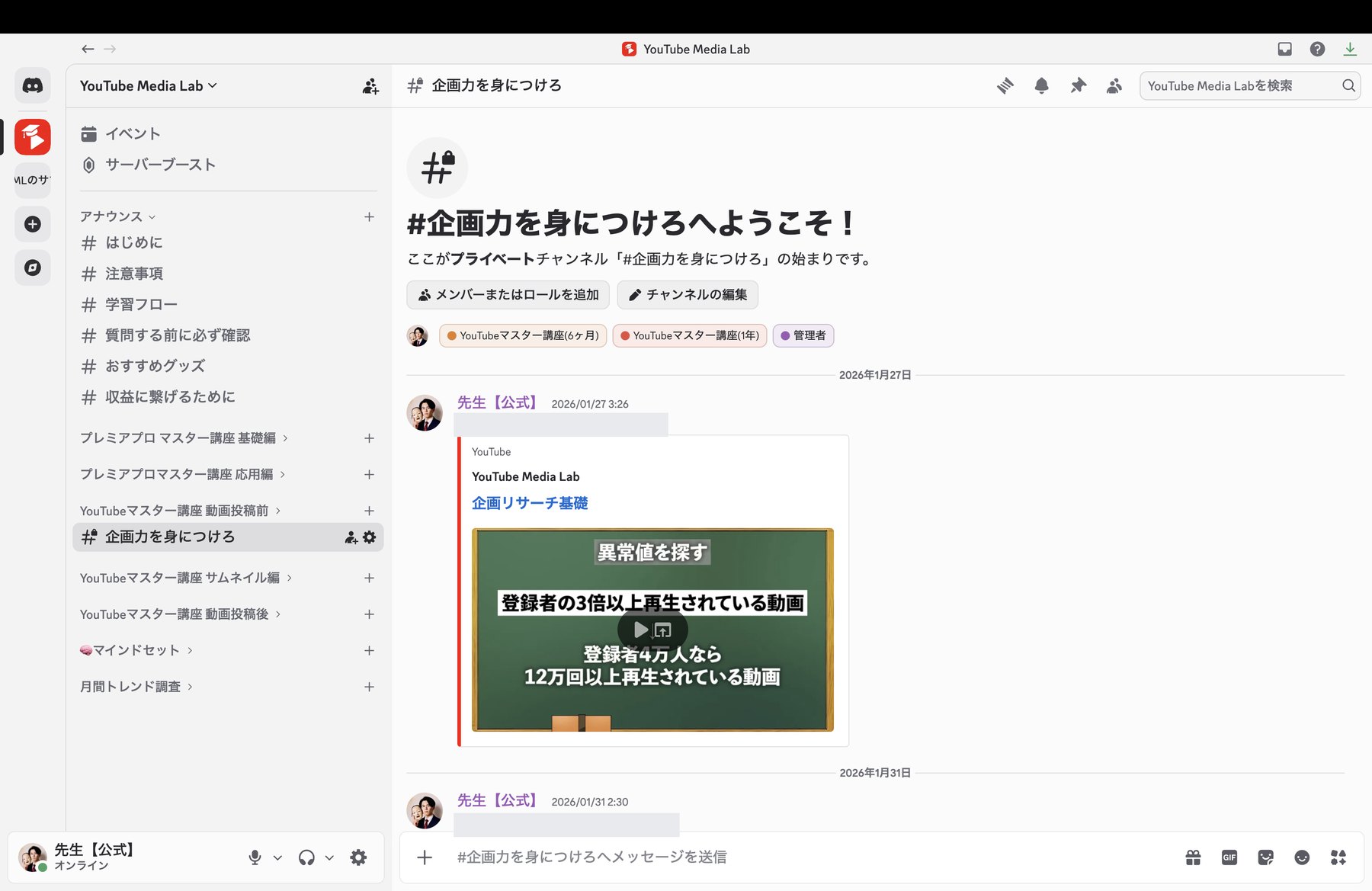Click the plus attach file button

pos(425,857)
